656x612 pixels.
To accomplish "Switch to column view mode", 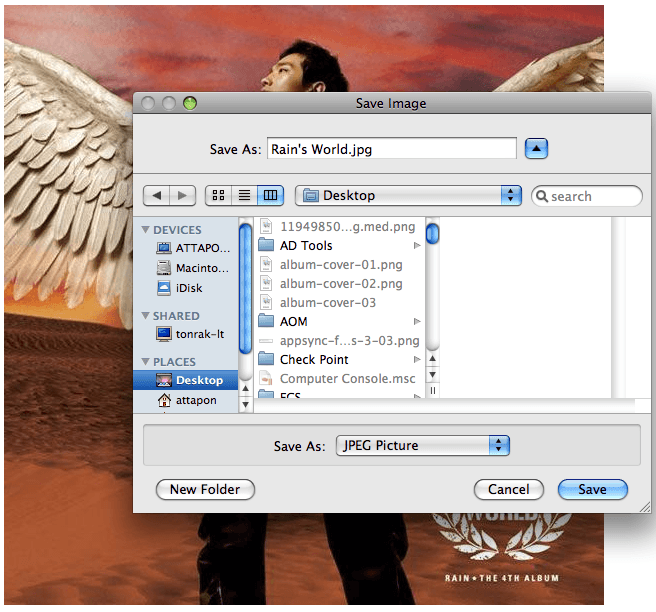I will [270, 195].
